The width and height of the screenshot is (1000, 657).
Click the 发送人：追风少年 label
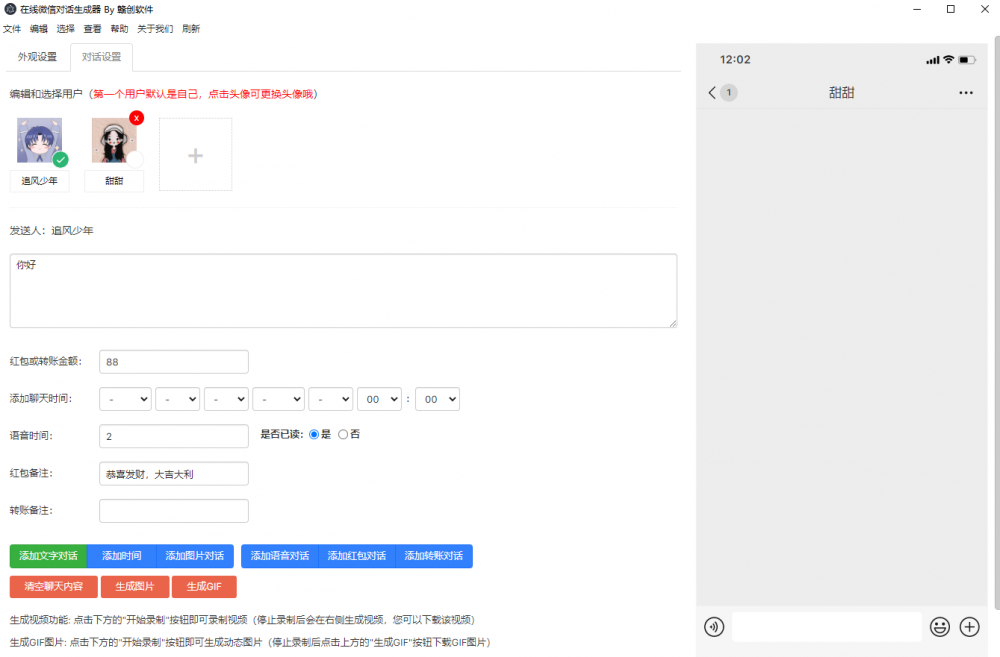point(52,231)
